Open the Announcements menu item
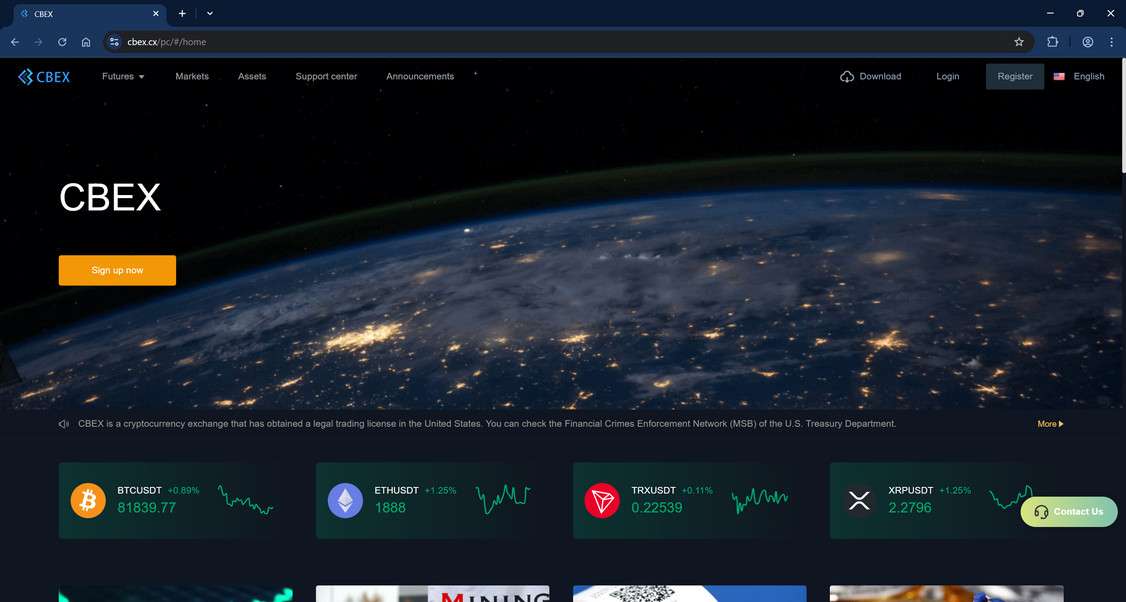 [420, 76]
